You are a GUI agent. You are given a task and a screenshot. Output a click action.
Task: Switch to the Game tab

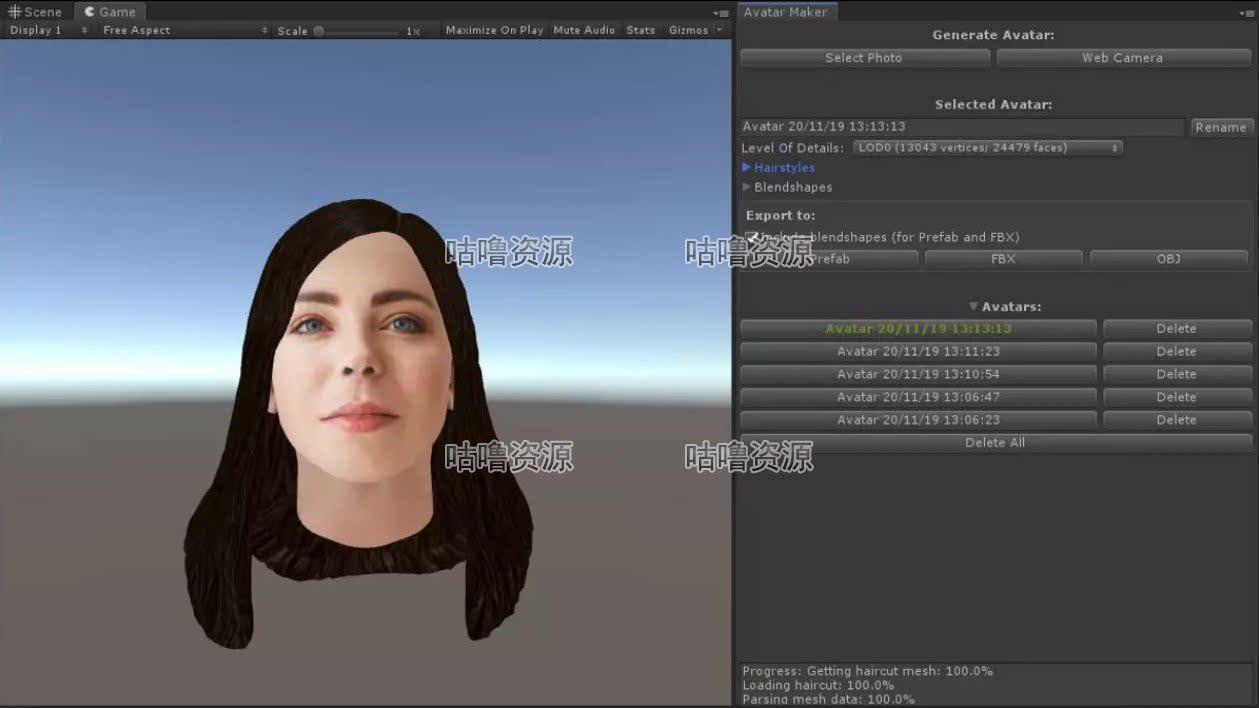[x=110, y=12]
